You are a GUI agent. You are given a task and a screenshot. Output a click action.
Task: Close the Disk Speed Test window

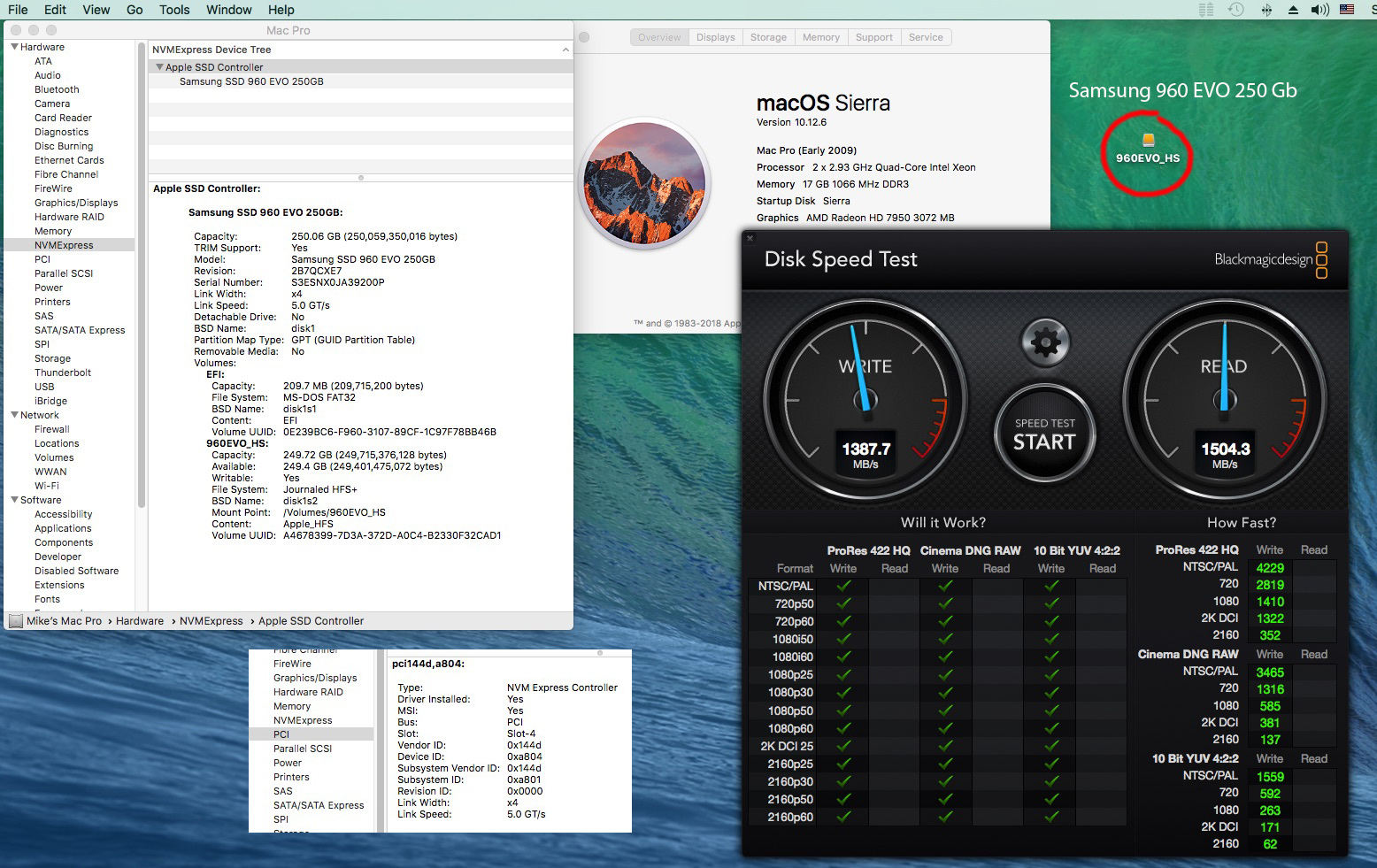[750, 238]
